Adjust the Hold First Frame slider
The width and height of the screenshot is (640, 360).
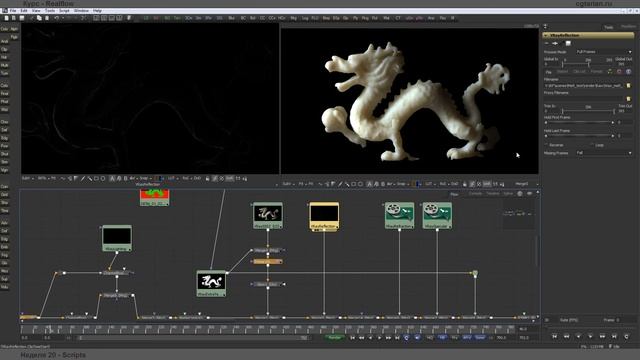(x=579, y=122)
